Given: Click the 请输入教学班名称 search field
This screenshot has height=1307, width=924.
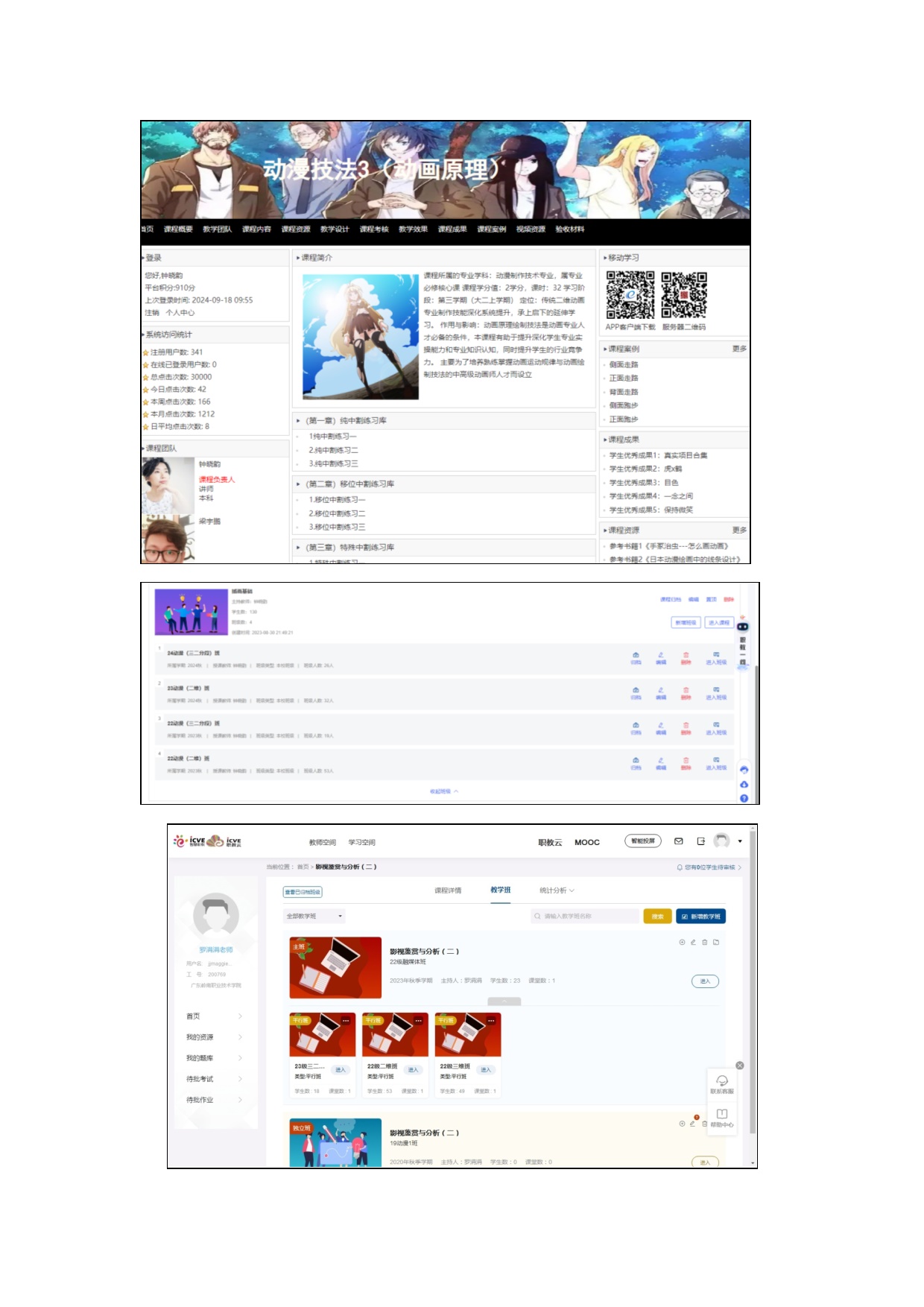Looking at the screenshot, I should [586, 917].
